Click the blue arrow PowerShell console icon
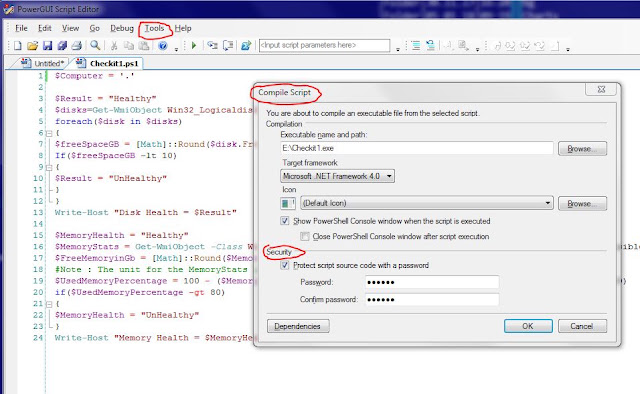Screen dimensions: 640x394 tap(246, 45)
